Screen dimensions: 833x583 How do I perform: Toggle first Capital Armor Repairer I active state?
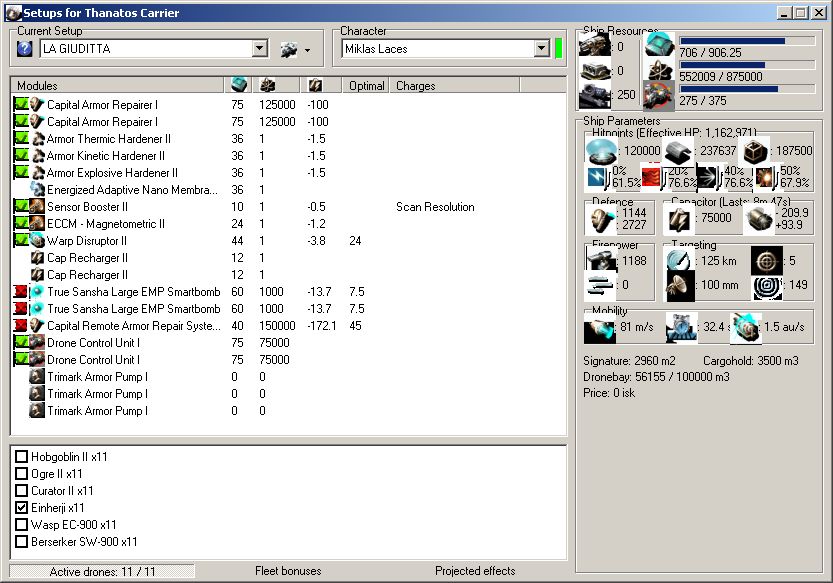(x=21, y=104)
